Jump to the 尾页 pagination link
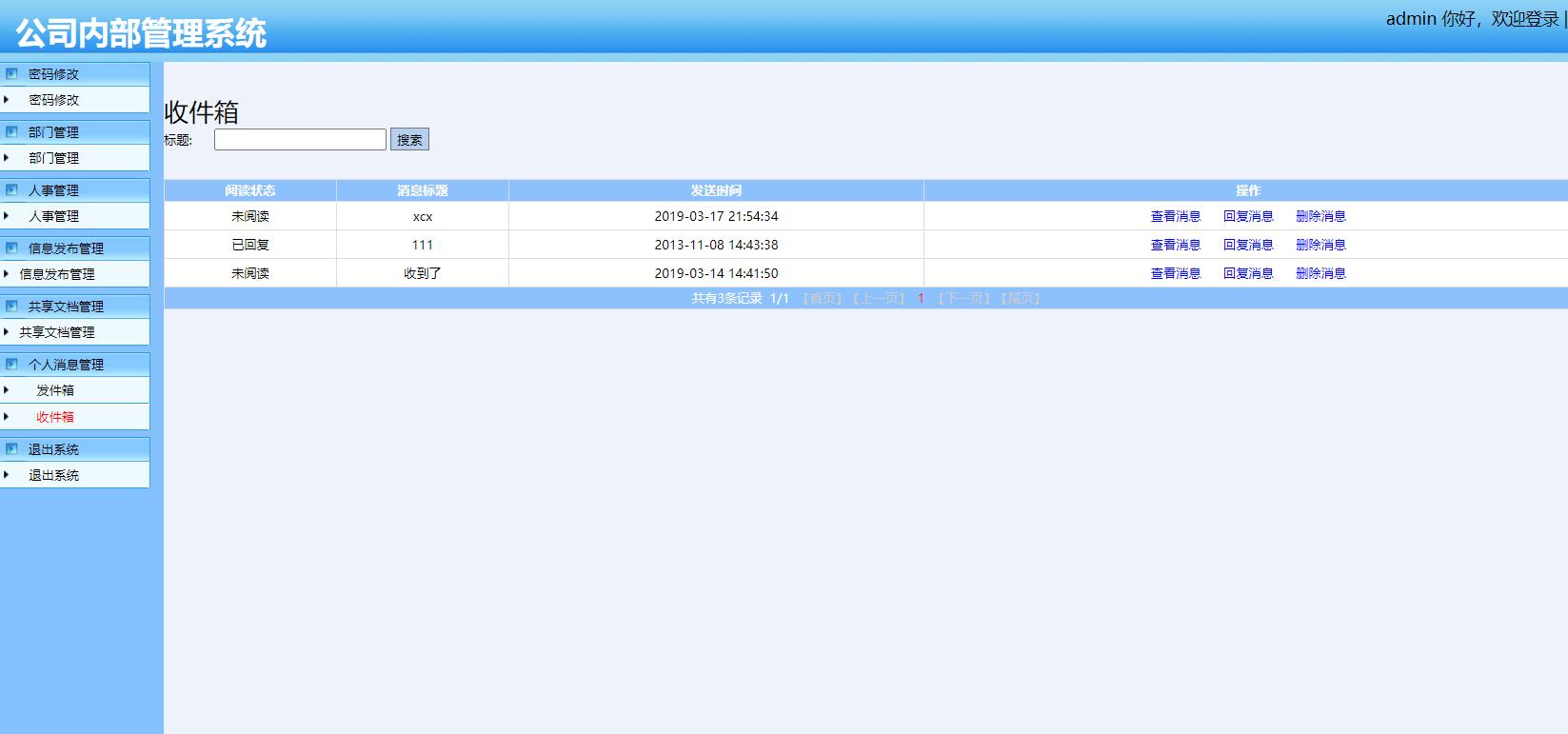 pos(1021,298)
